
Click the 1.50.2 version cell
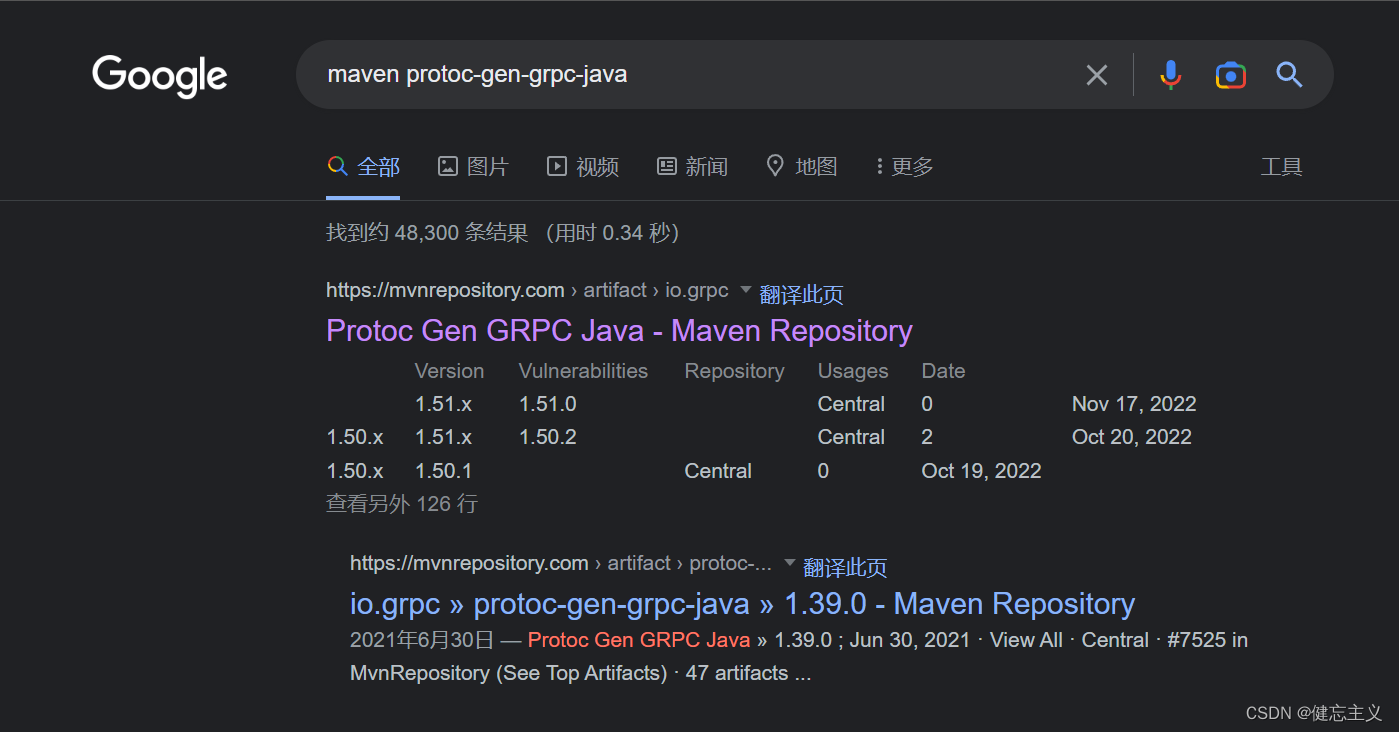(547, 437)
